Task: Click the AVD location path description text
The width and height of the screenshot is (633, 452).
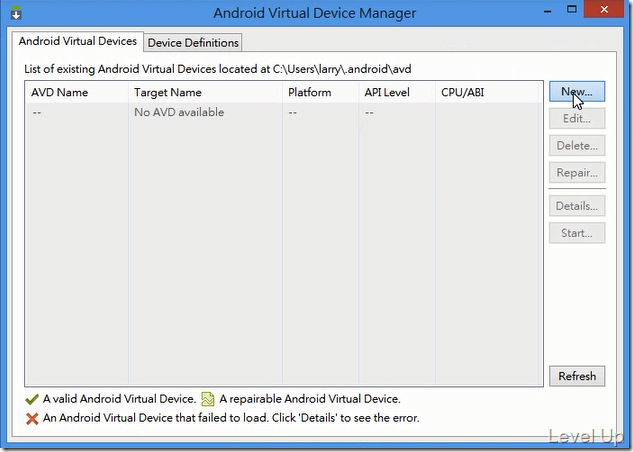Action: coord(218,69)
